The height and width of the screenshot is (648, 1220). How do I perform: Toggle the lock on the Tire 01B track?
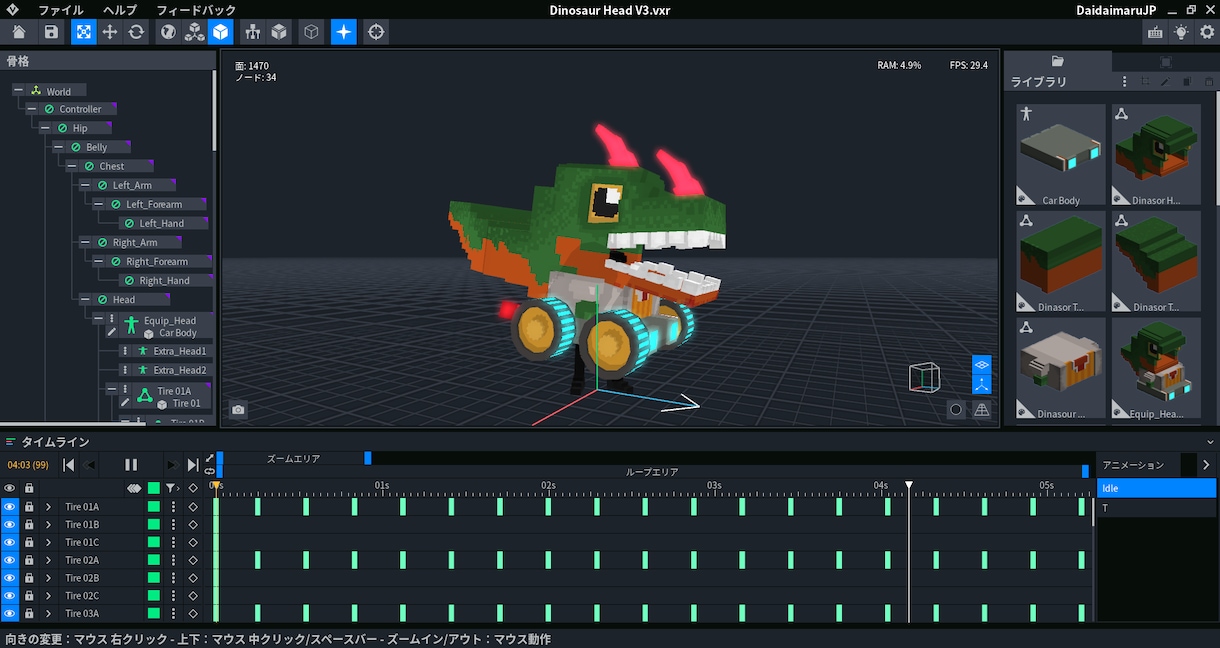pos(29,525)
